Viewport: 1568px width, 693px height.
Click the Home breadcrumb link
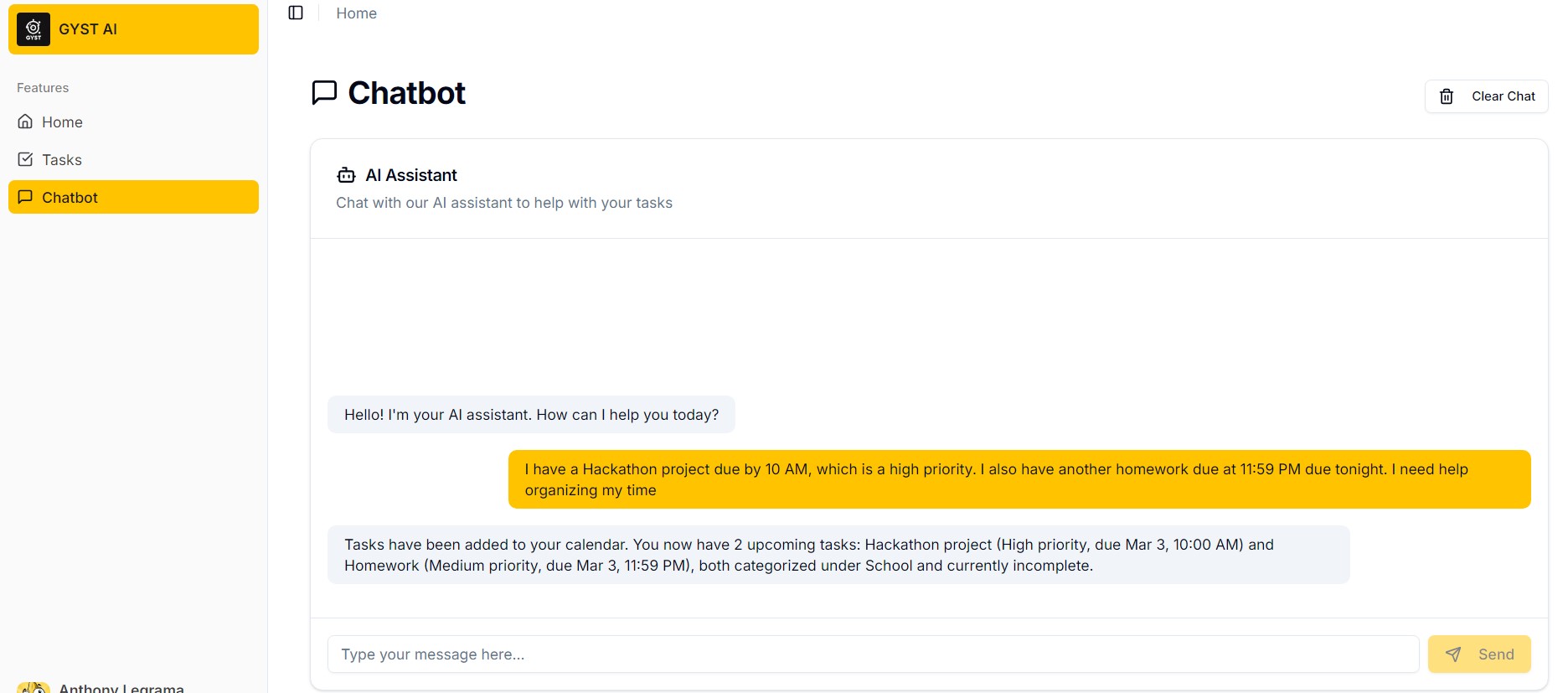click(x=356, y=13)
